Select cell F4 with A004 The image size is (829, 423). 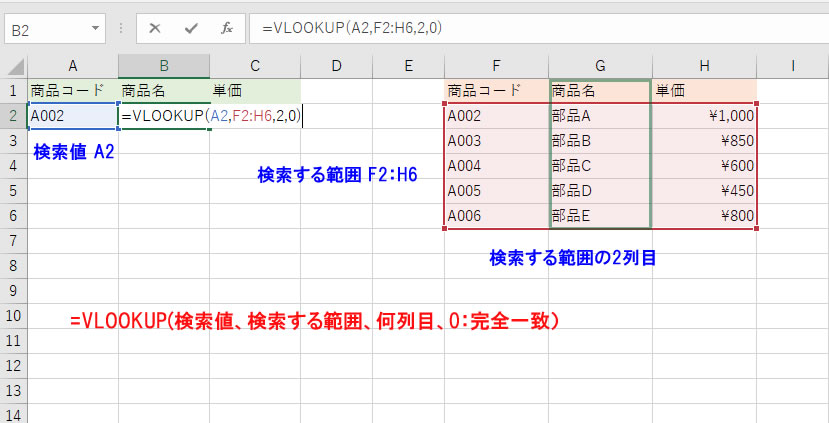tap(496, 165)
